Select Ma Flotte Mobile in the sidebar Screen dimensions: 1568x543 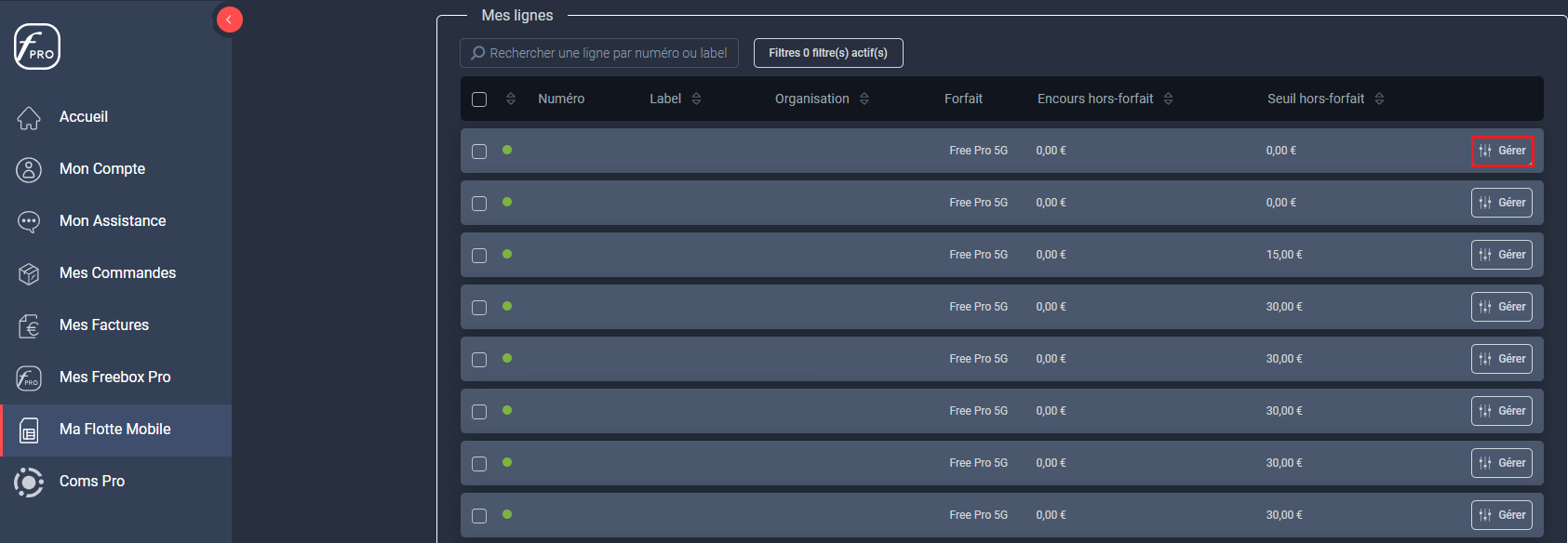click(115, 430)
